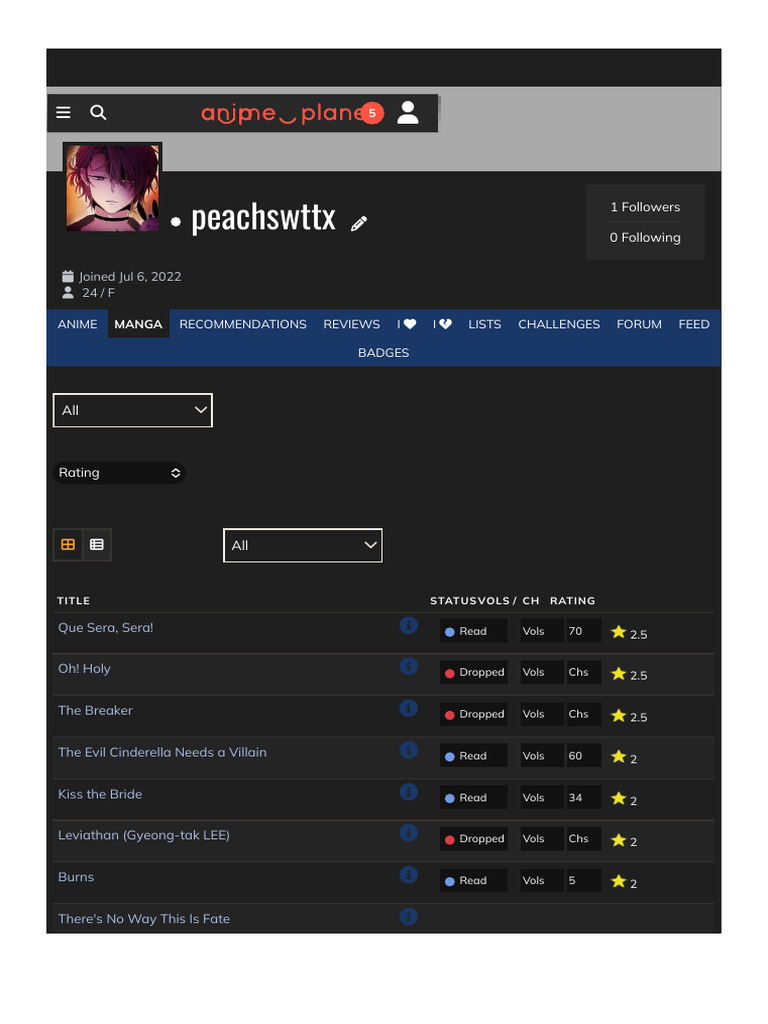This screenshot has width=768, height=1024.
Task: Open info icon for Que Sera, Sera!
Action: (408, 626)
